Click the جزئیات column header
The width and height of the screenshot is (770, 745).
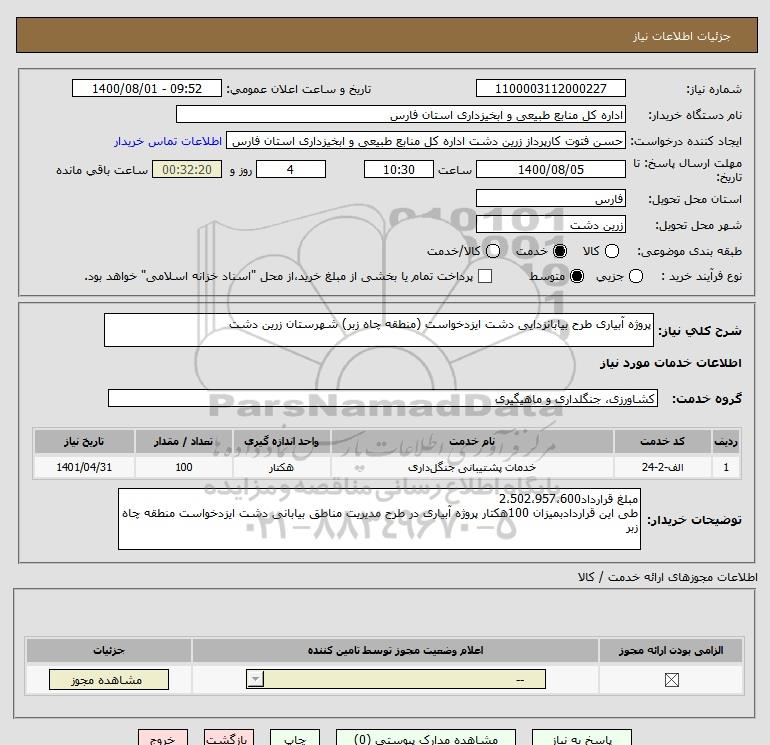click(x=109, y=650)
